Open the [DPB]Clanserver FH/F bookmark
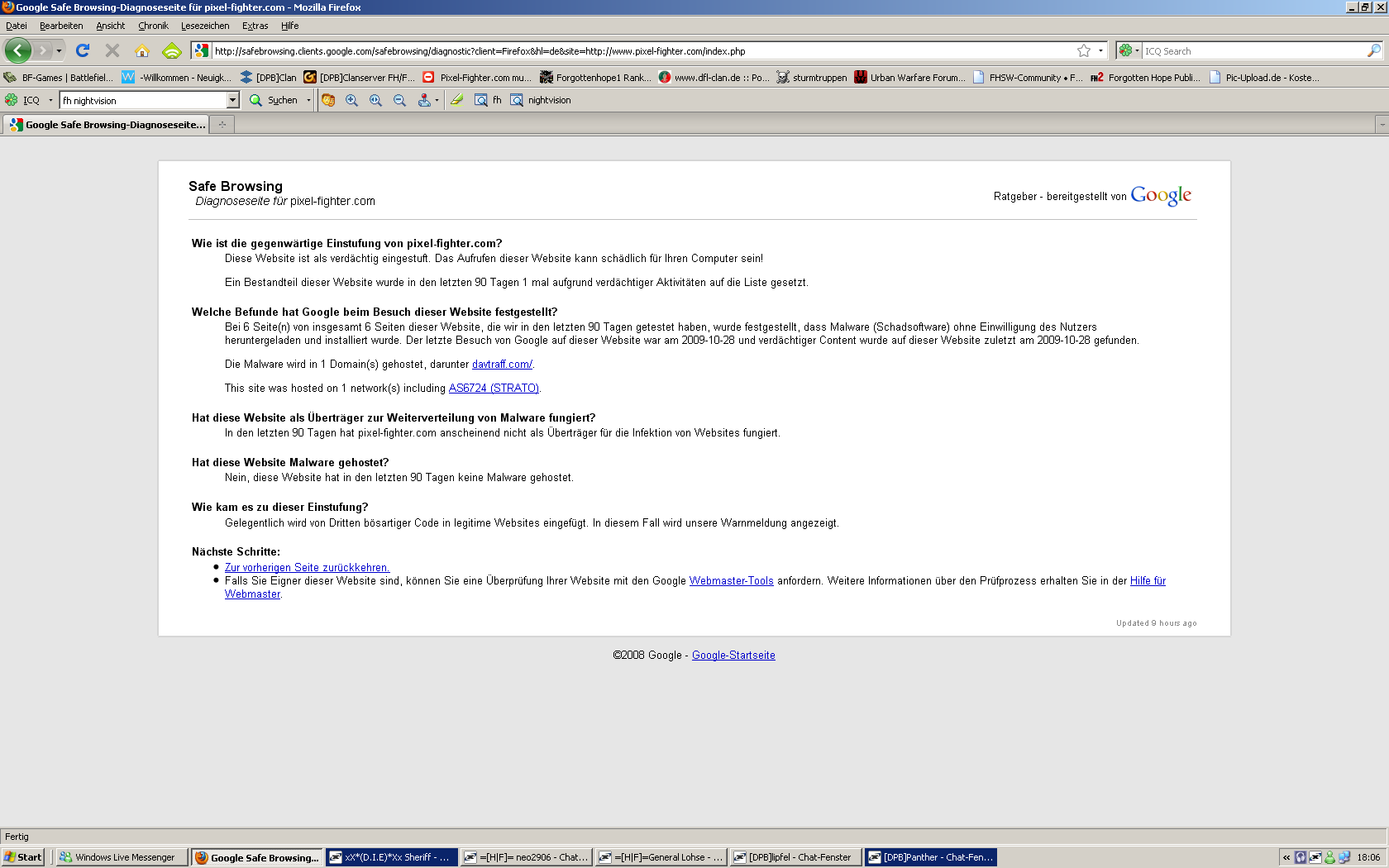 [359, 77]
